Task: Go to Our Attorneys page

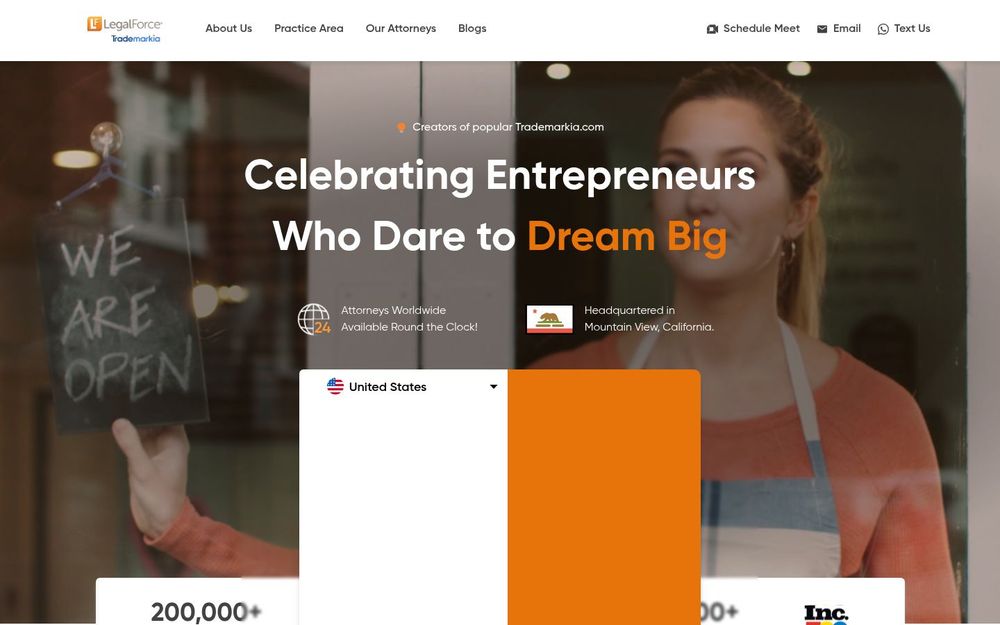Action: click(x=401, y=29)
